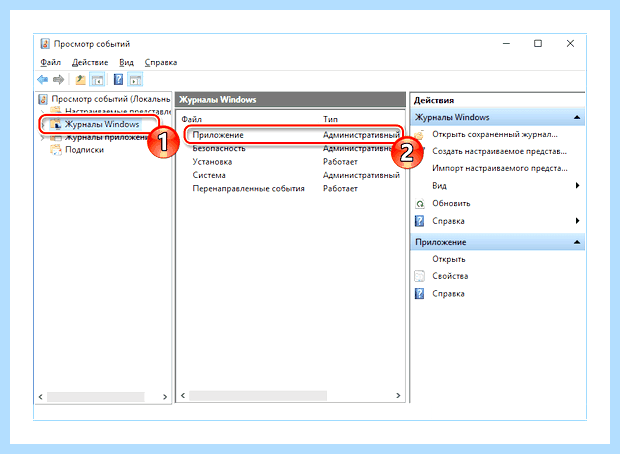The image size is (620, 454).
Task: Select the Безопасность log row
Action: [293, 148]
